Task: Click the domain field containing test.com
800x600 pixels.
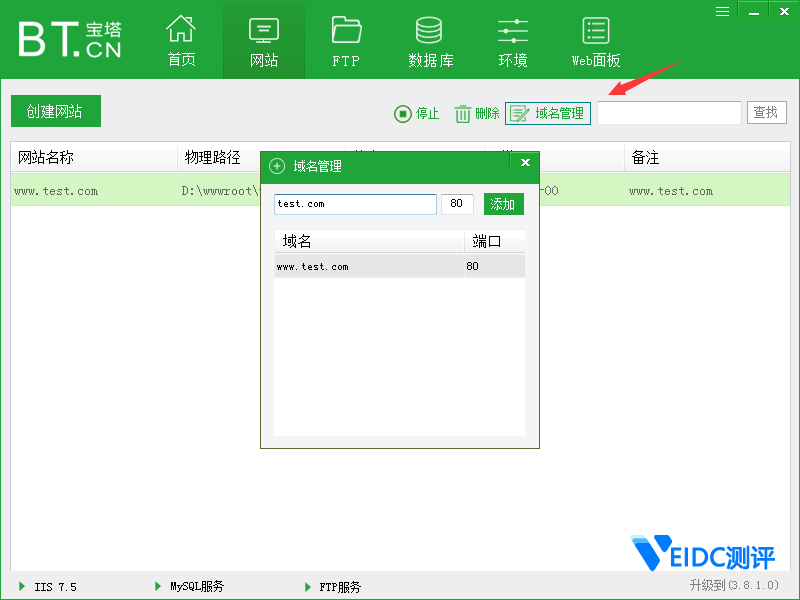Action: point(355,204)
